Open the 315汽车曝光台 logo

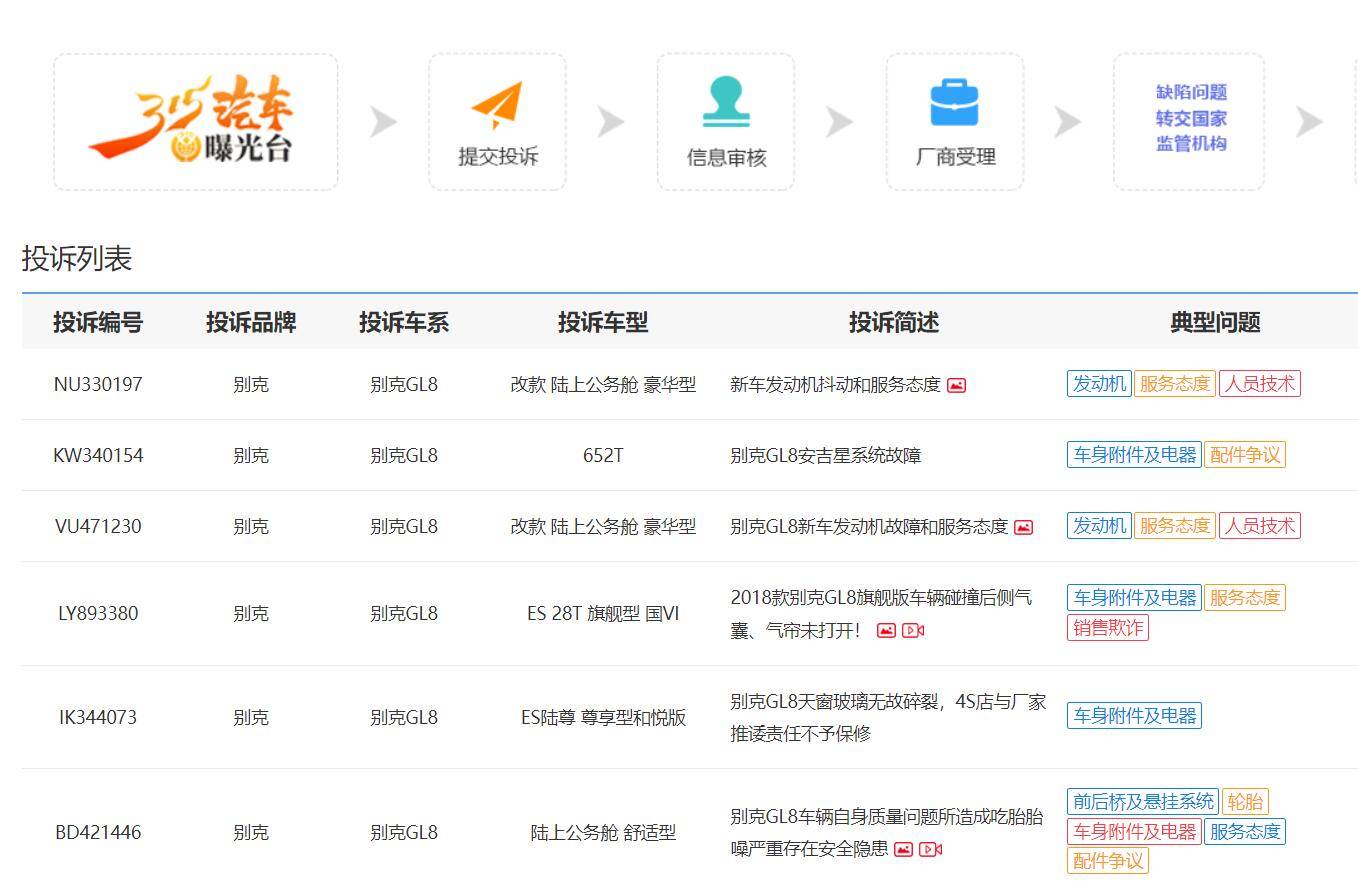(x=196, y=120)
